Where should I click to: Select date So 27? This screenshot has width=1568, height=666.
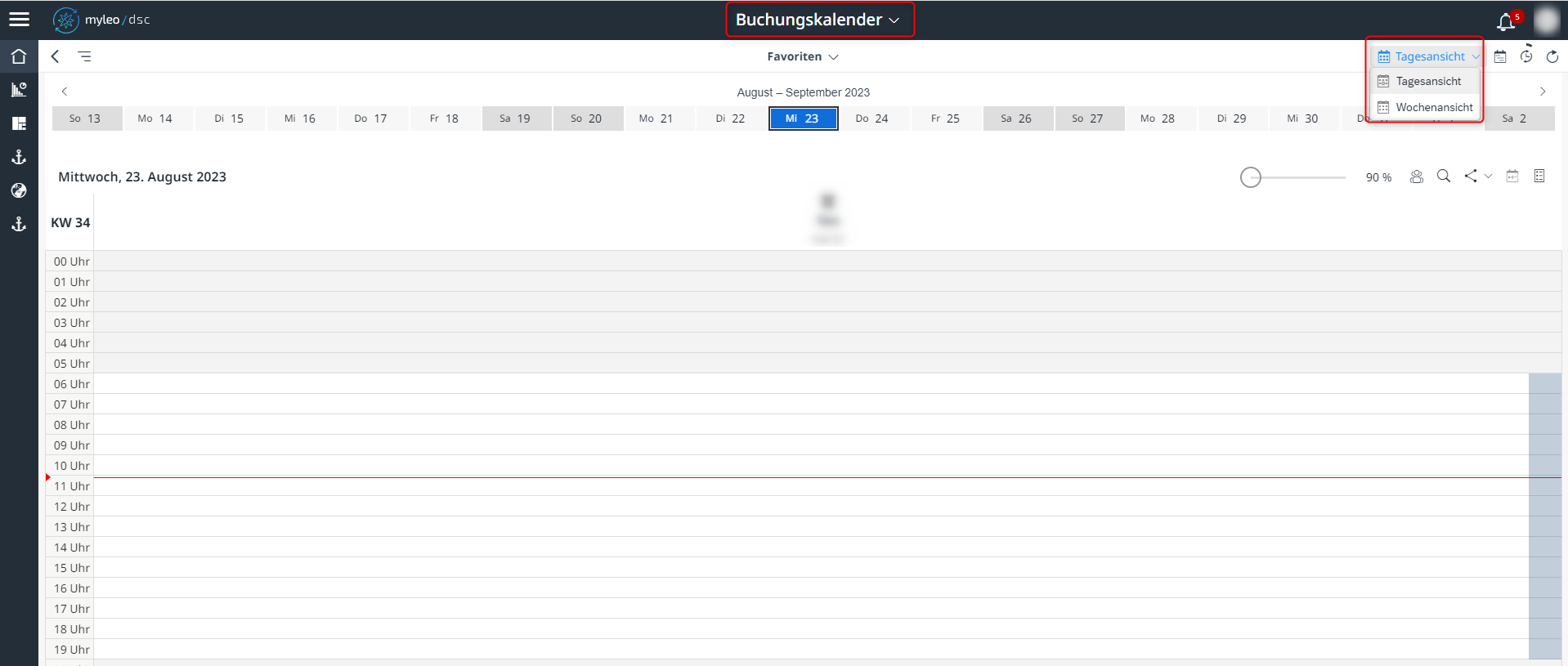tap(1090, 118)
